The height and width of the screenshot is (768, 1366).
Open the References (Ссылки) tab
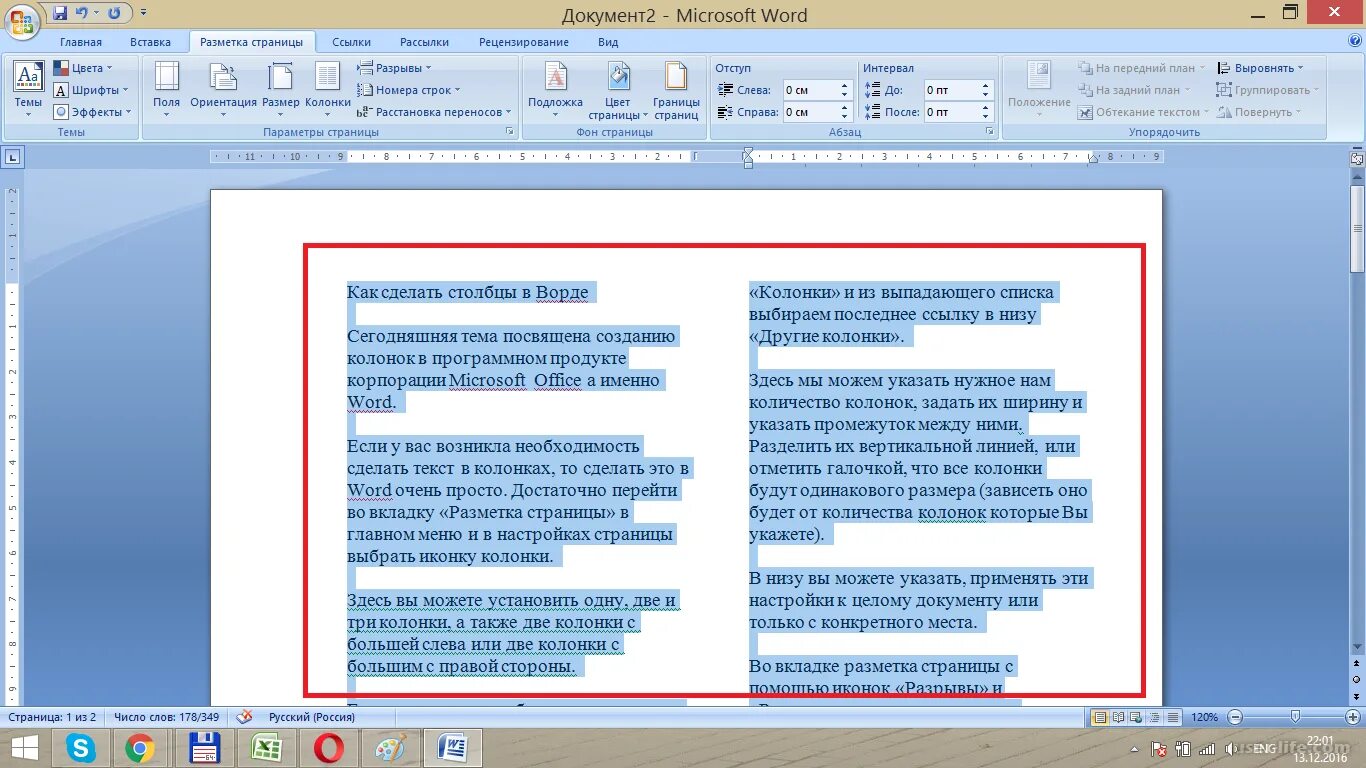pos(352,42)
